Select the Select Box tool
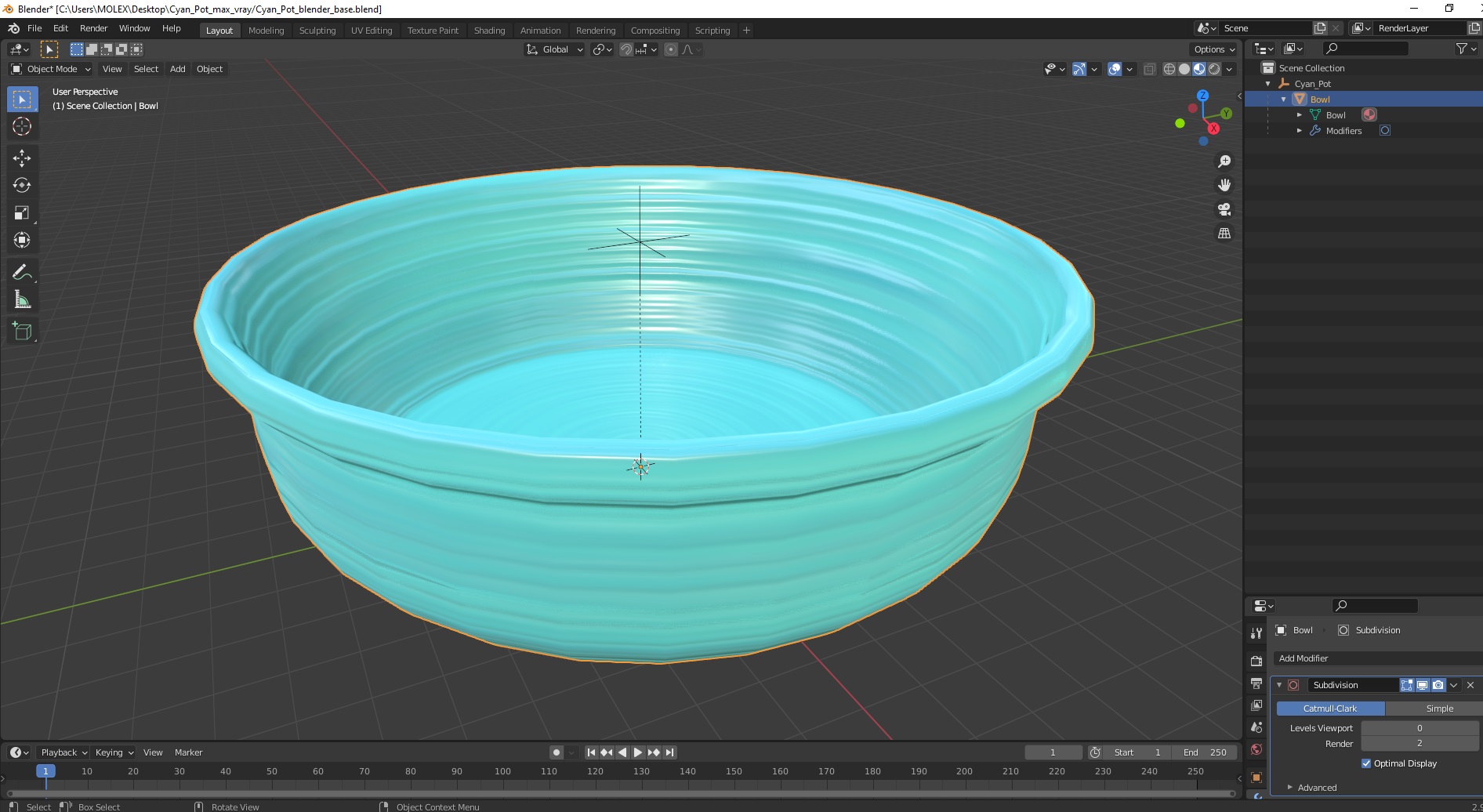 22,100
